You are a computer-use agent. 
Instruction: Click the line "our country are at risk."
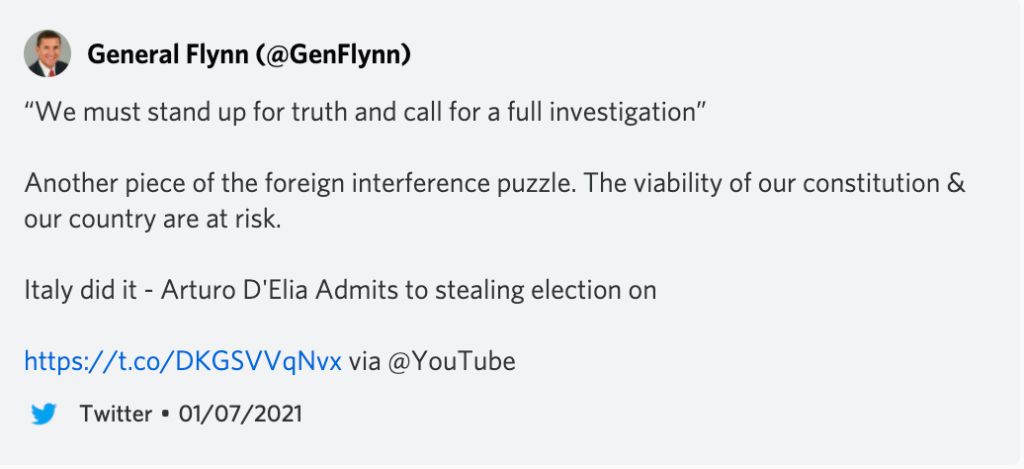coord(153,219)
